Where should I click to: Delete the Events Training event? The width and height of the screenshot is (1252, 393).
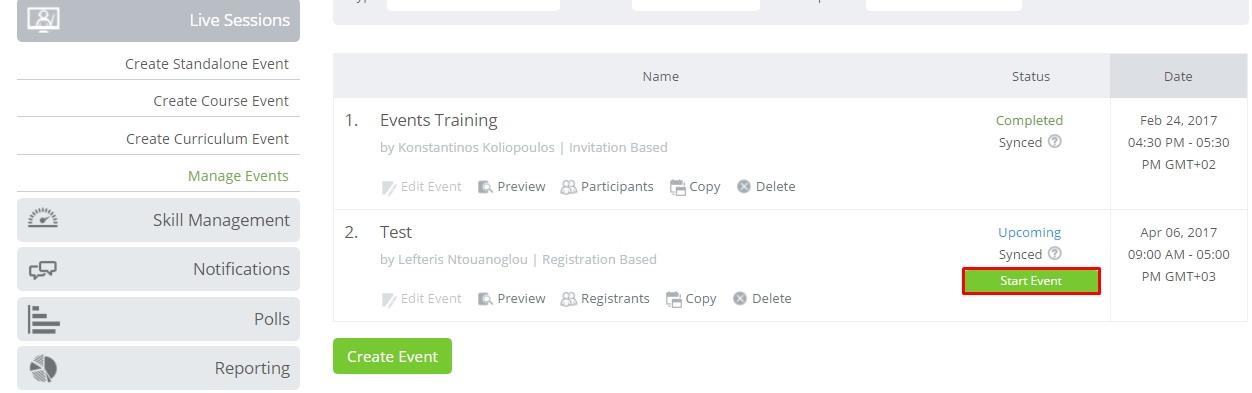766,187
